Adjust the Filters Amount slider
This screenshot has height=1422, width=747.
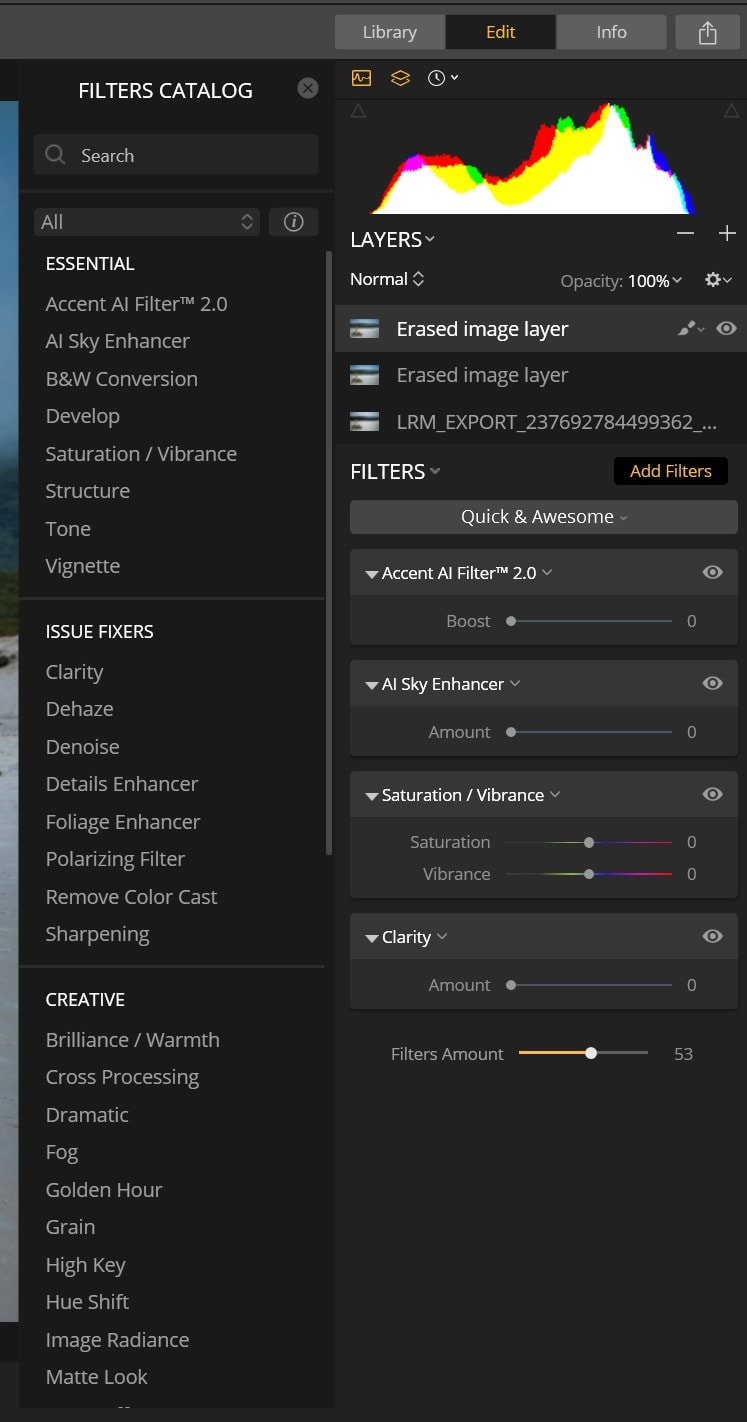(584, 1053)
